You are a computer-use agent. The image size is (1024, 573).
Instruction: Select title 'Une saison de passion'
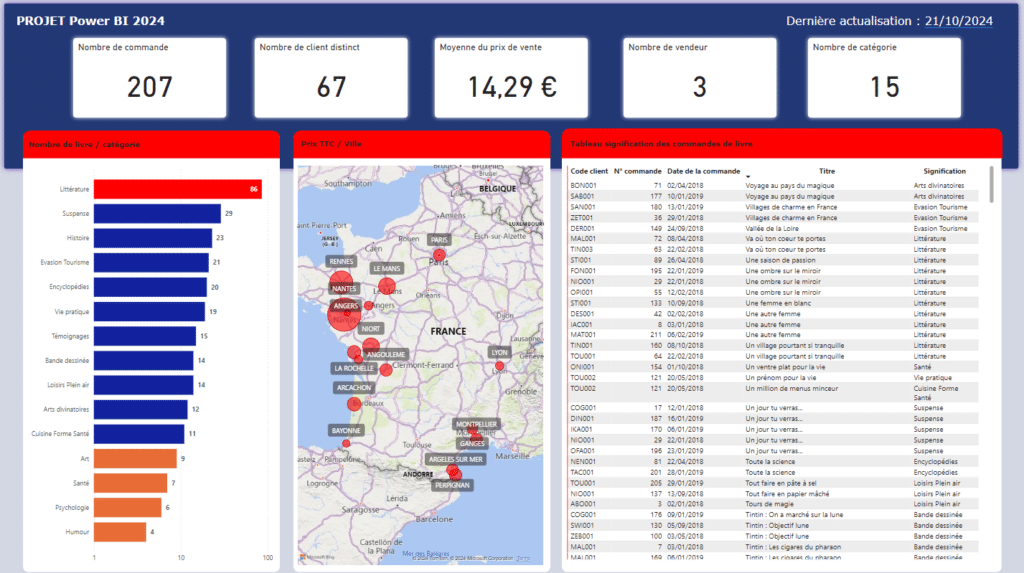780,260
